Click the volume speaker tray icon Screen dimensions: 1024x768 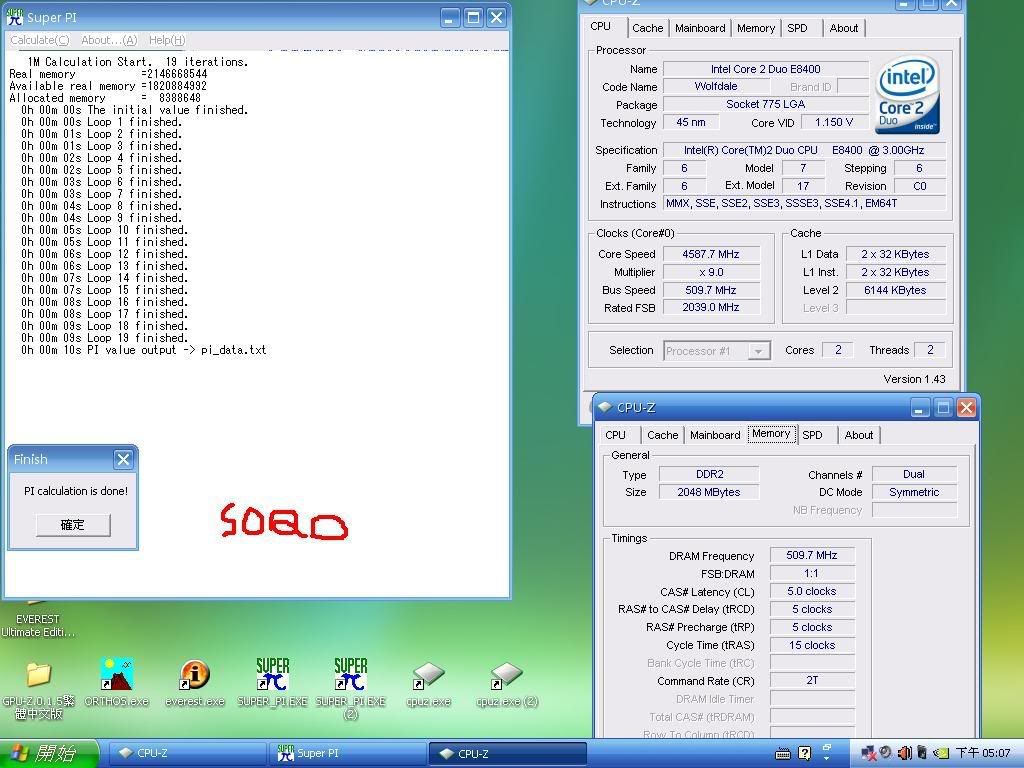[x=904, y=753]
